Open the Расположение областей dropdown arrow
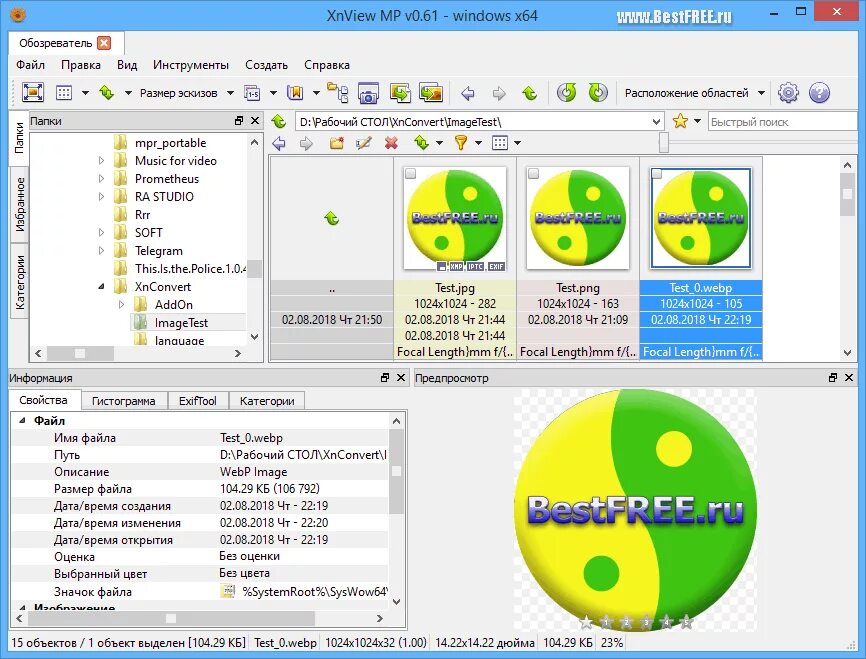The height and width of the screenshot is (659, 866). tap(762, 93)
